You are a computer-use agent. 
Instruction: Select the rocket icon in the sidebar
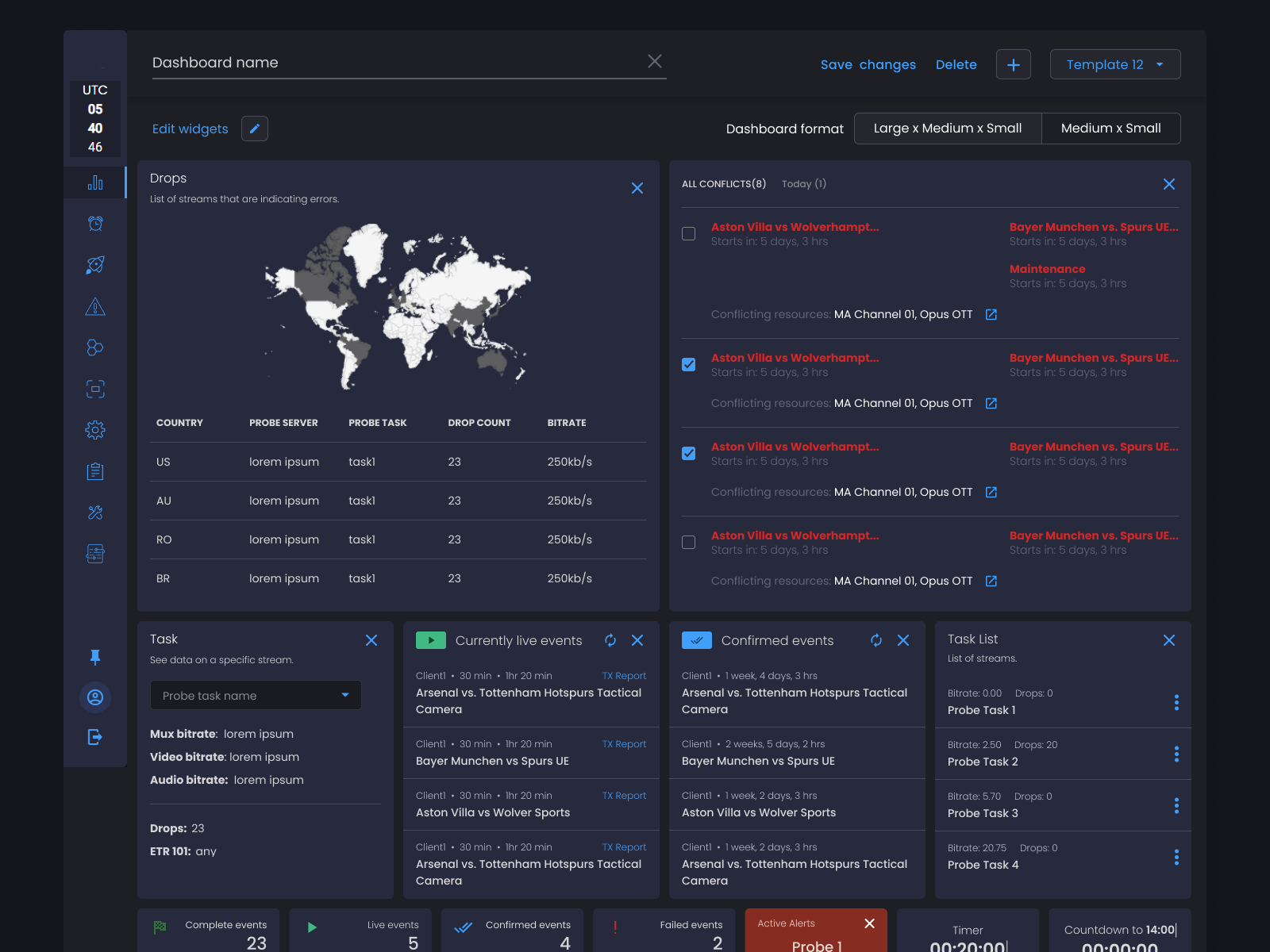[95, 265]
